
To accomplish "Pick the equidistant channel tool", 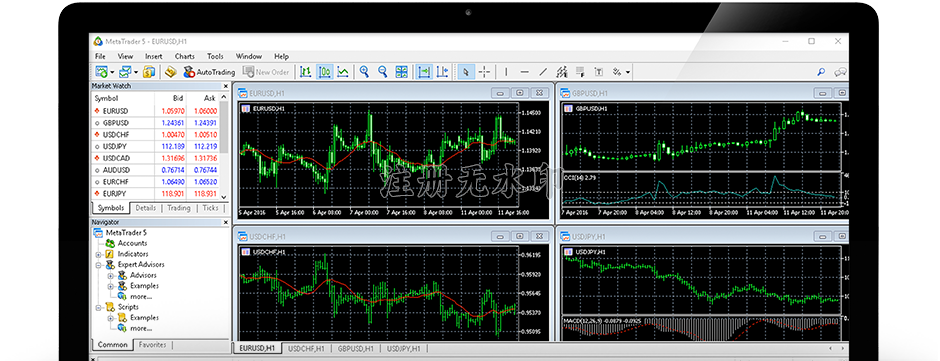I will (x=562, y=72).
